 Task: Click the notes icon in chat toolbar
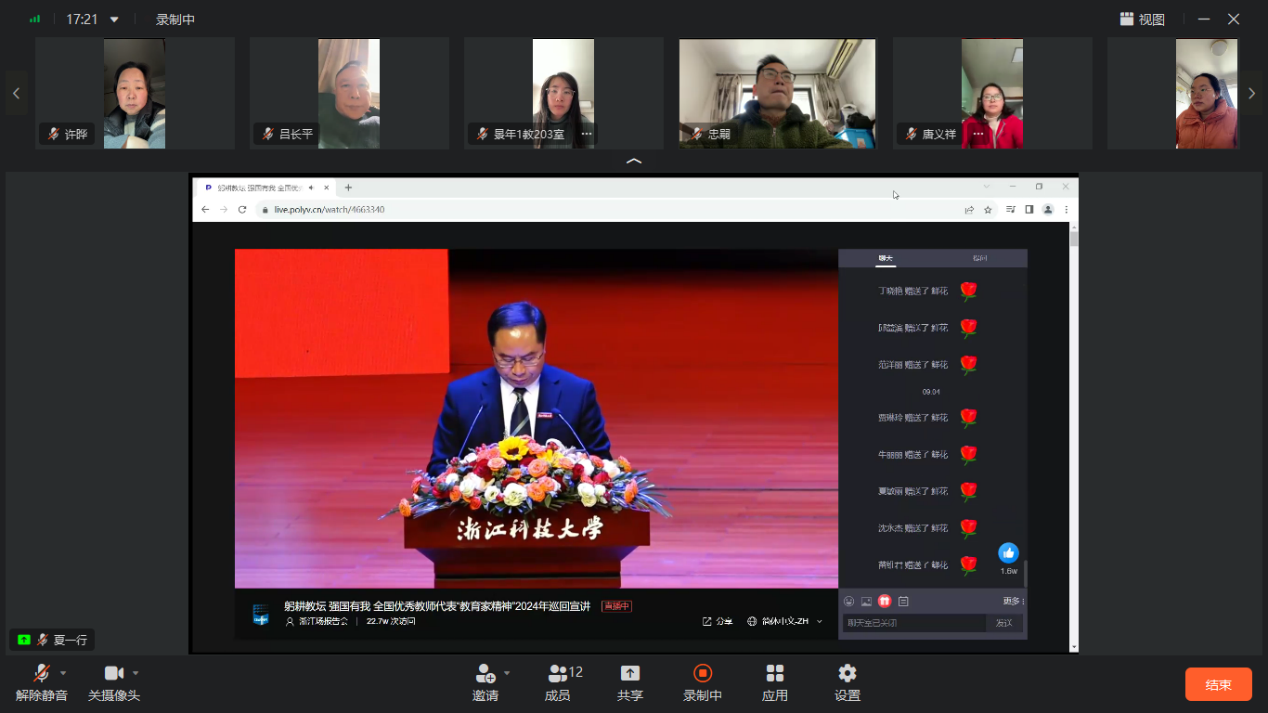click(903, 601)
